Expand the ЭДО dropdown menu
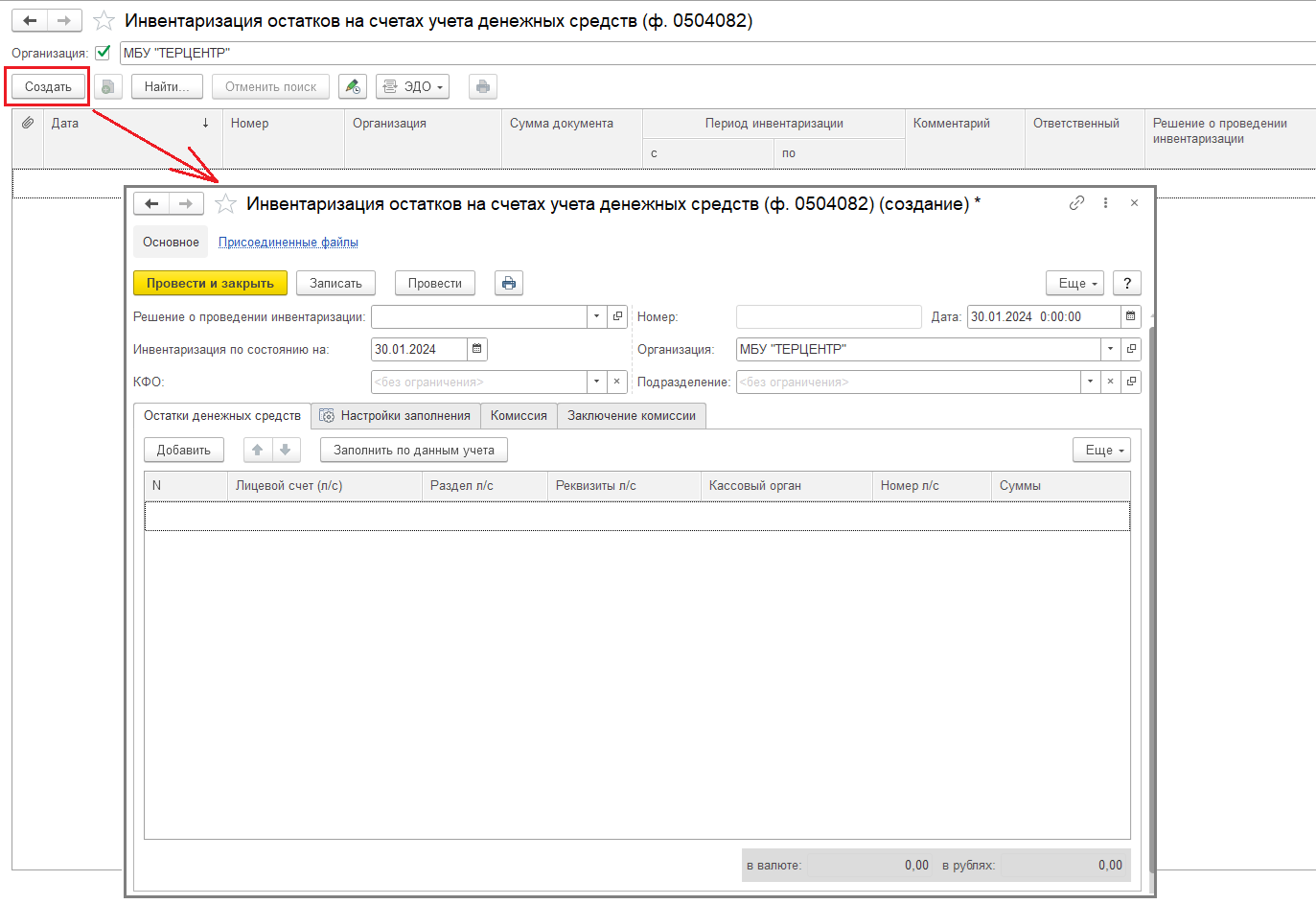Screen dimensions: 1316x904 (413, 86)
